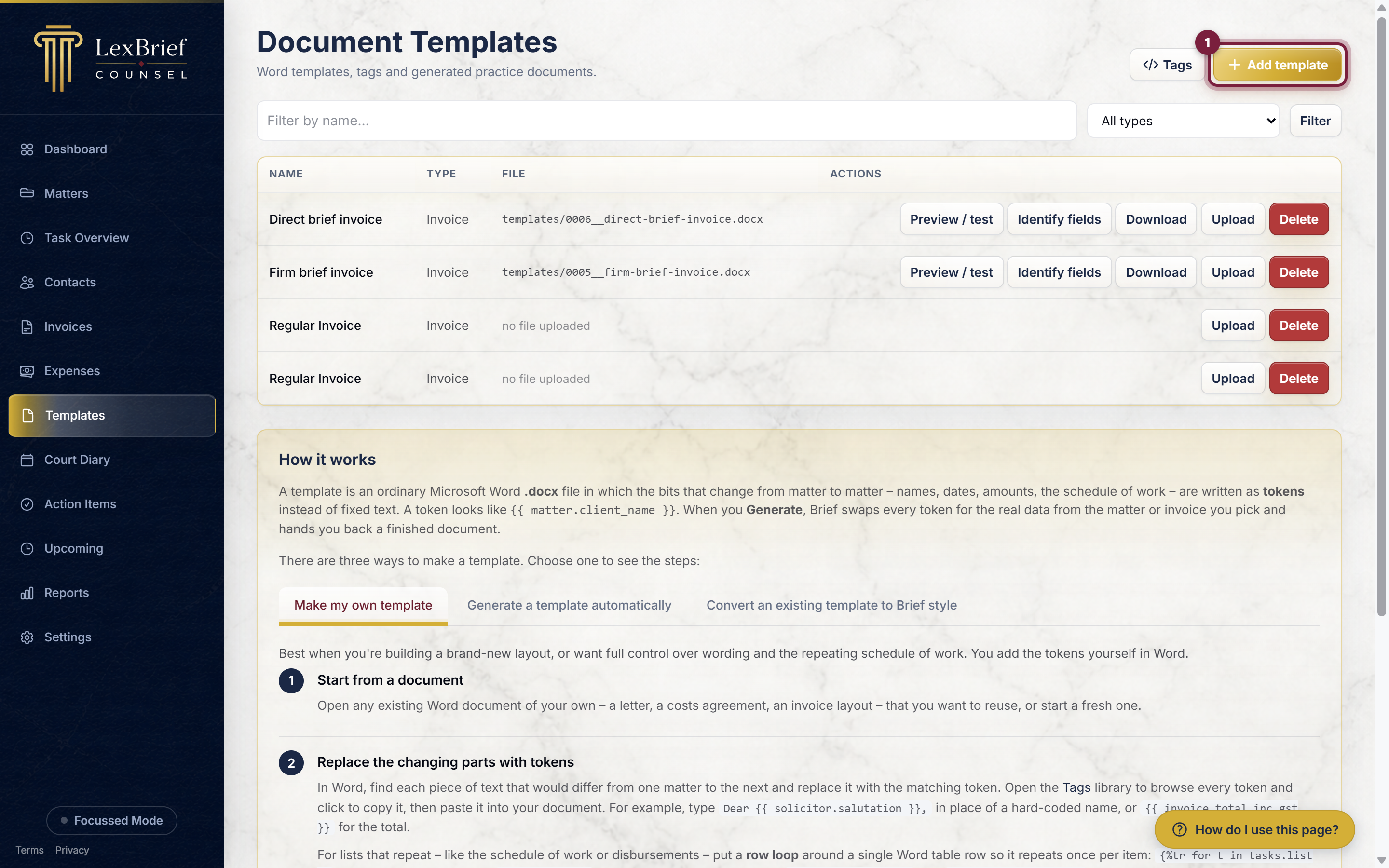
Task: Click the Court Diary calendar icon
Action: tap(27, 460)
